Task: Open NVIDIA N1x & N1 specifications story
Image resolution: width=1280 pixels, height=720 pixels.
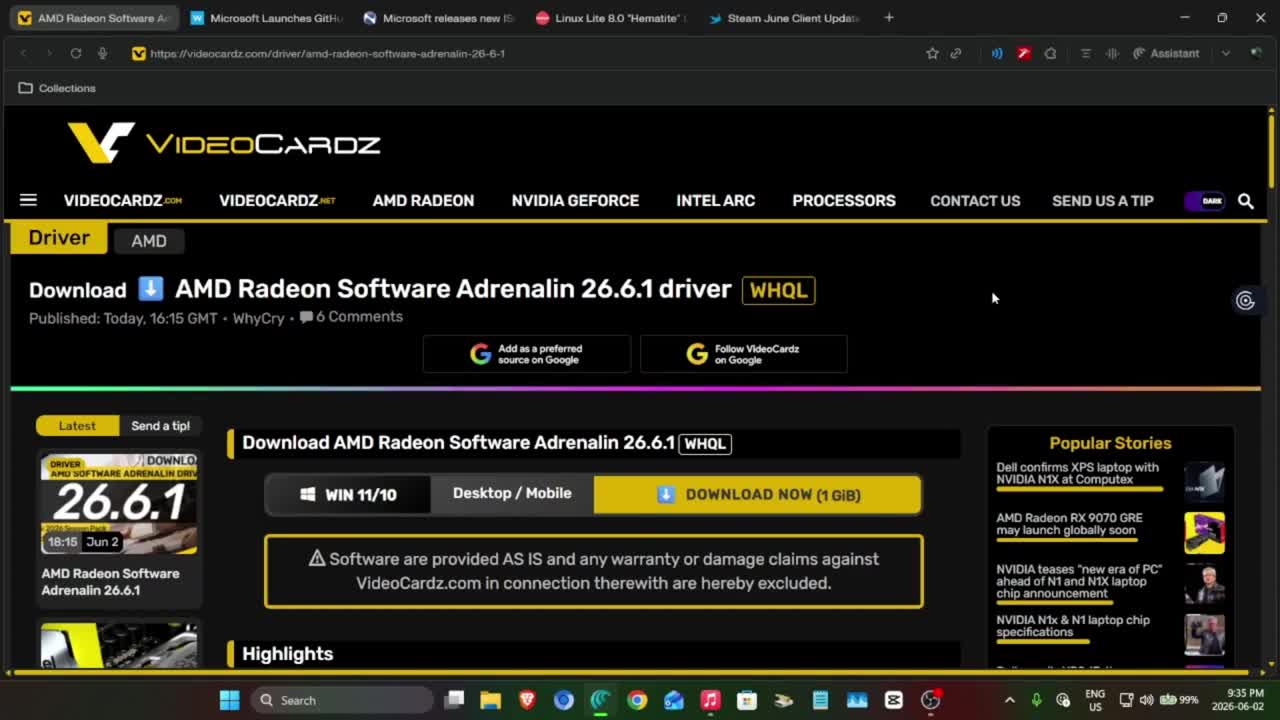Action: pyautogui.click(x=1073, y=626)
